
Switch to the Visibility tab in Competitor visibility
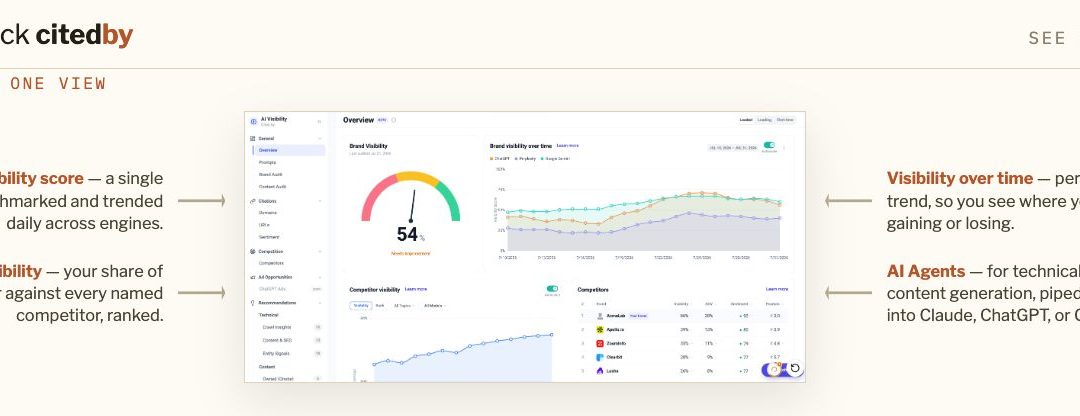pos(361,306)
